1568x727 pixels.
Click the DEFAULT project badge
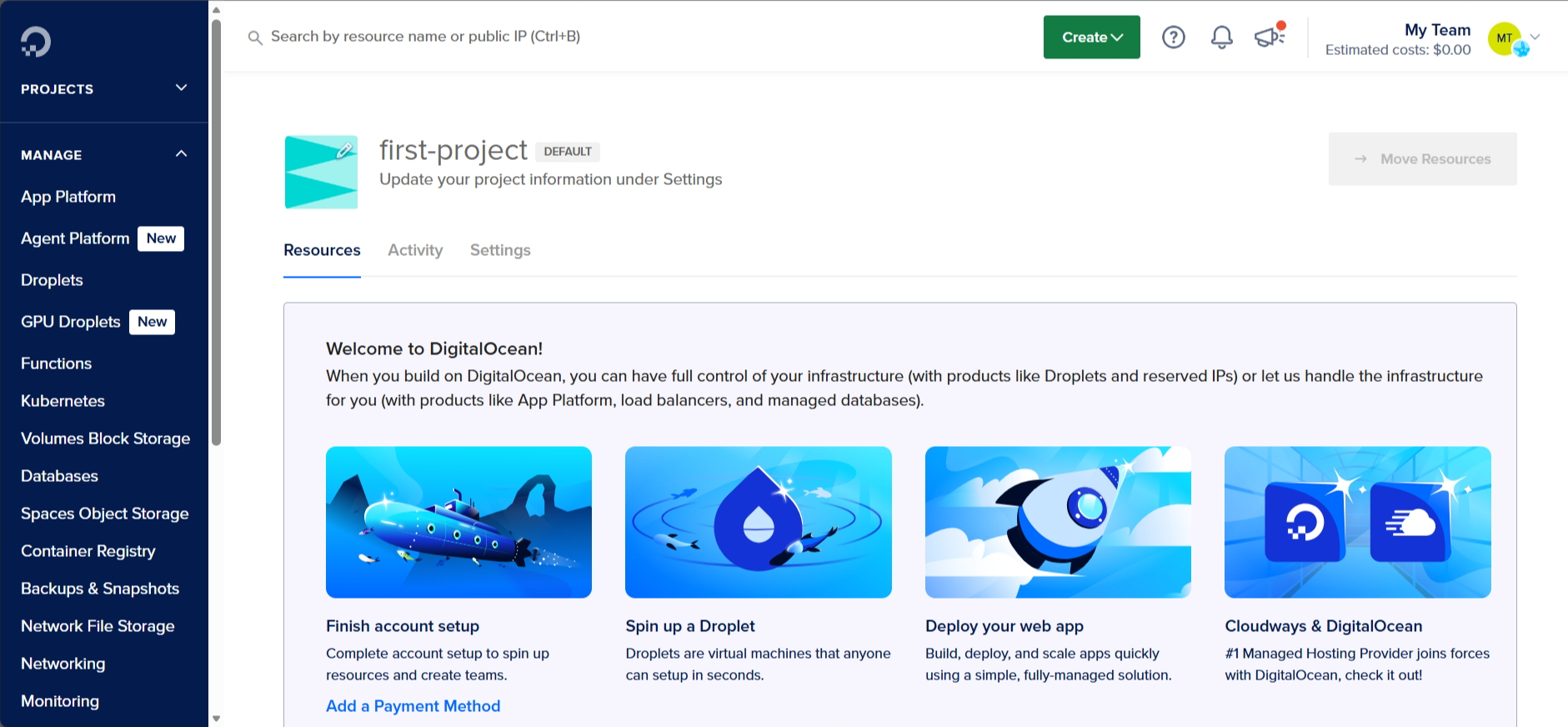[x=568, y=152]
